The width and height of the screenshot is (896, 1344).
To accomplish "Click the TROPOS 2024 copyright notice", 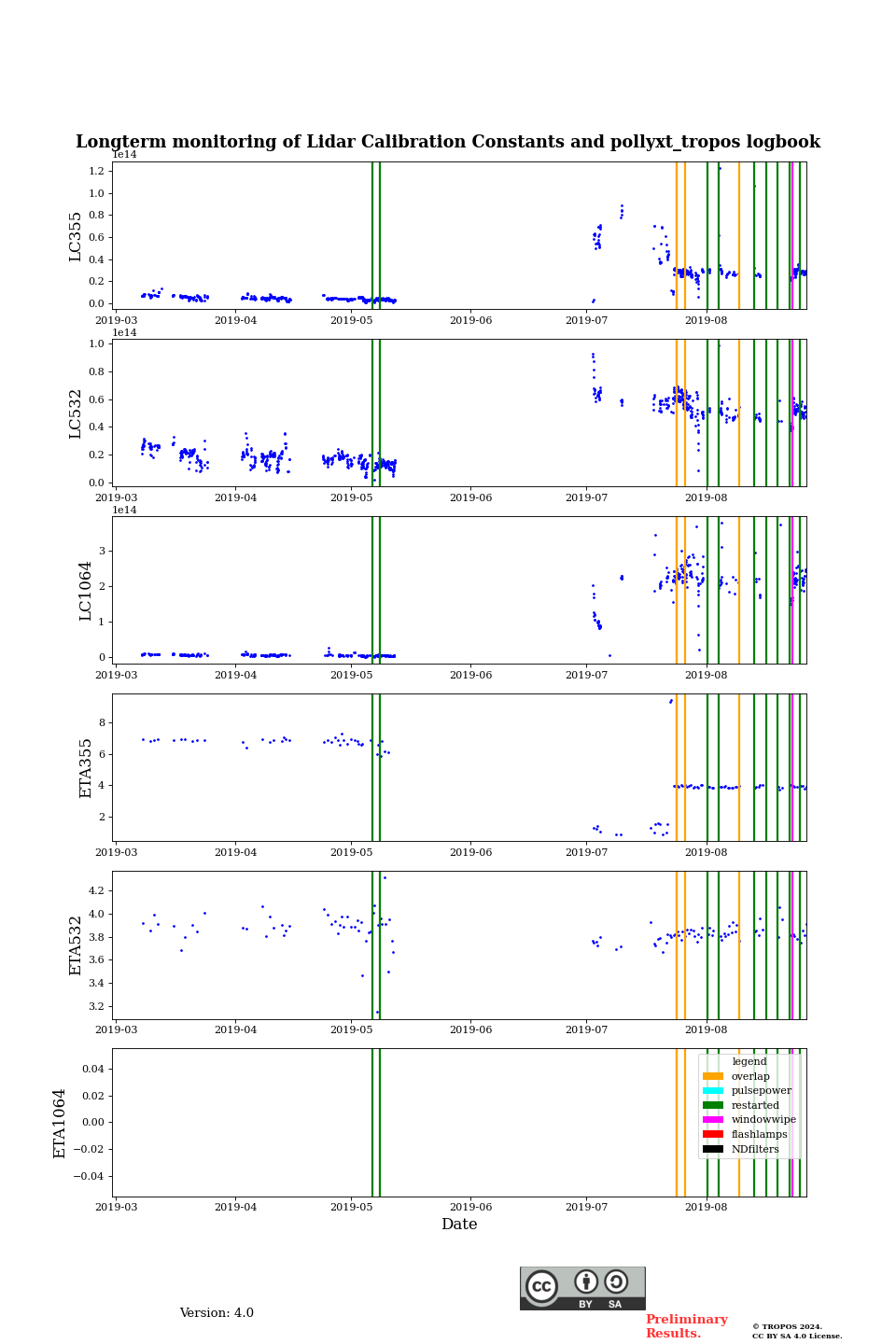I will point(797,1331).
